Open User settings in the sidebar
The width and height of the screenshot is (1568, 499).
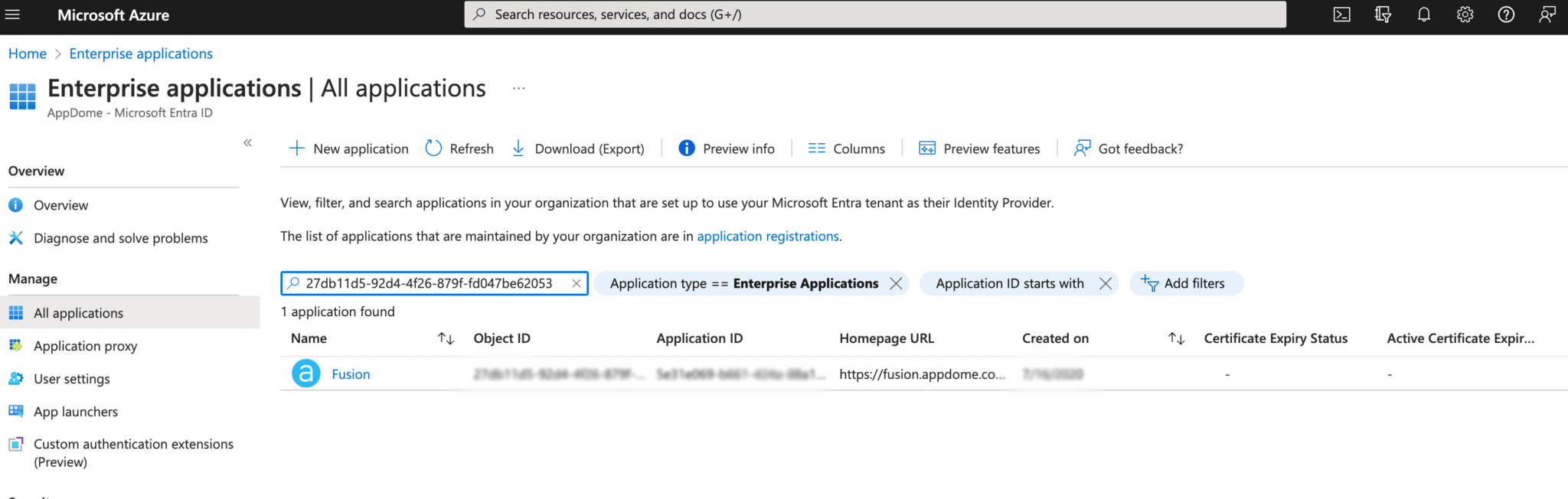pos(72,379)
